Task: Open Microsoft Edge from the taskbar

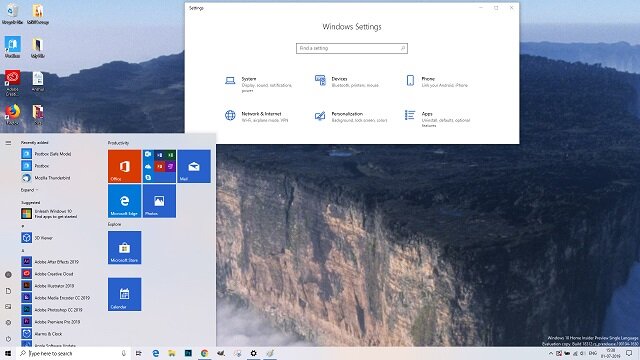Action: [x=156, y=353]
